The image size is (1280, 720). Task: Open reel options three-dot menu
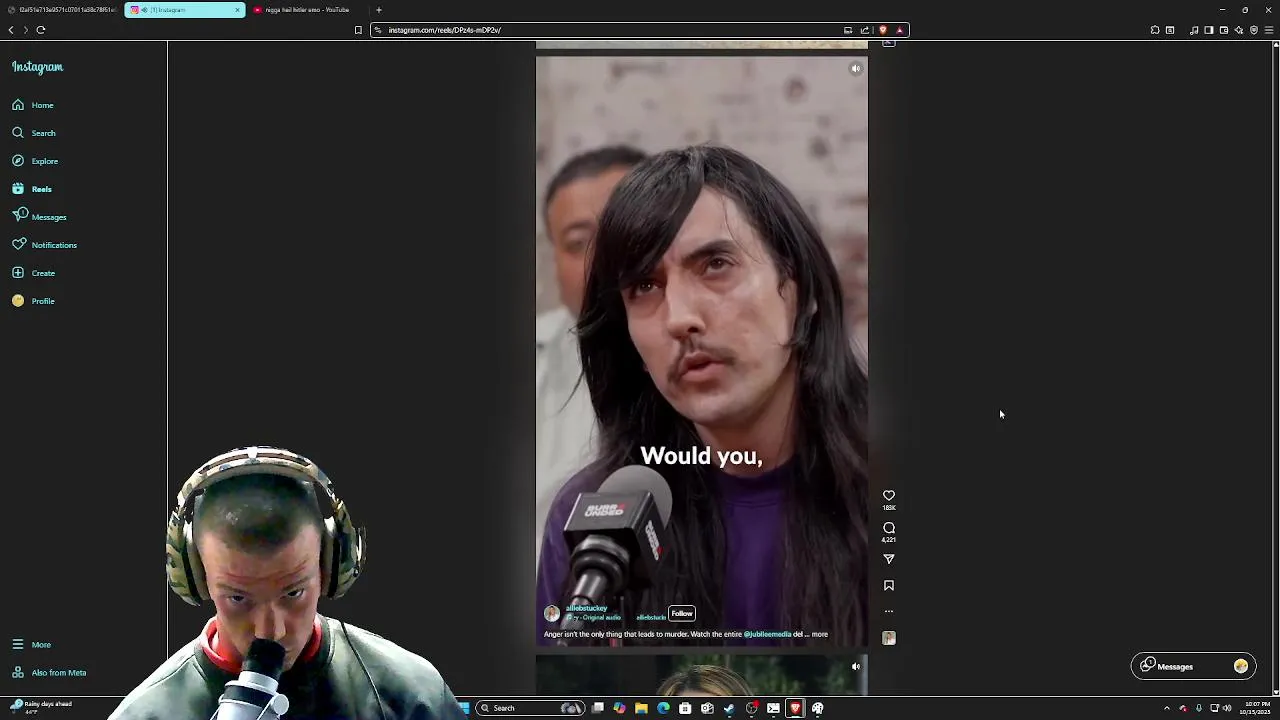(x=889, y=611)
